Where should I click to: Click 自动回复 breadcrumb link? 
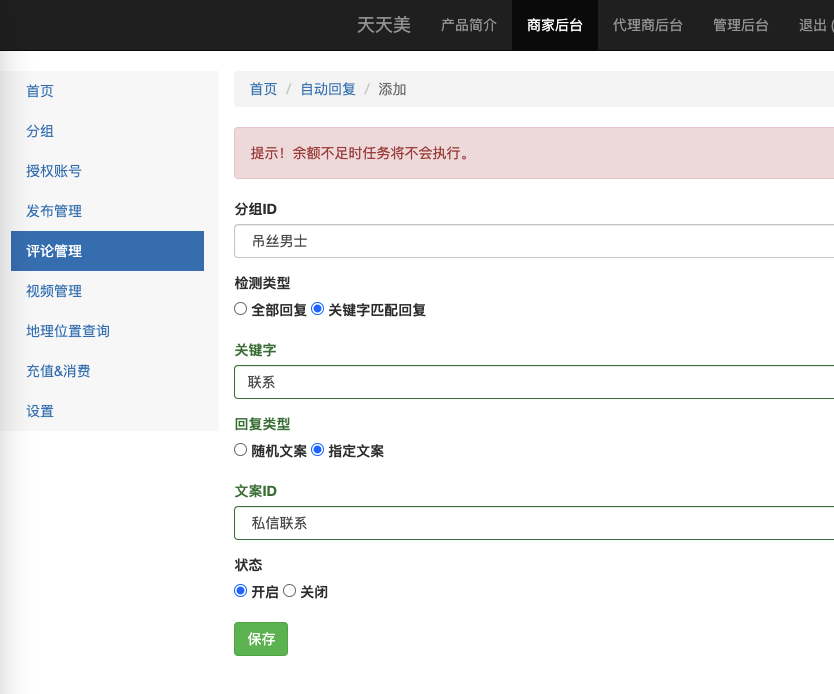tap(328, 89)
